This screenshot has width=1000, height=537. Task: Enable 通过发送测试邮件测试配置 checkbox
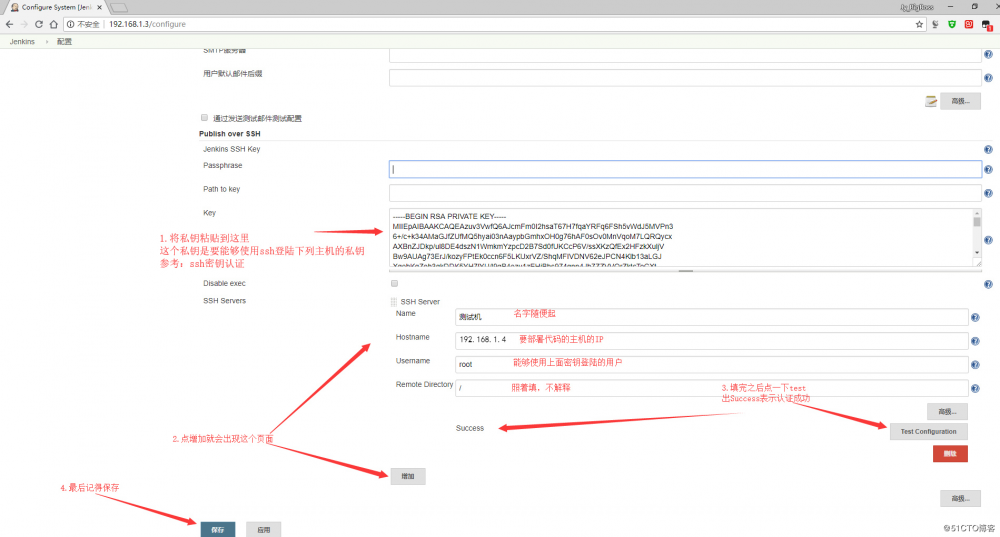pyautogui.click(x=204, y=117)
